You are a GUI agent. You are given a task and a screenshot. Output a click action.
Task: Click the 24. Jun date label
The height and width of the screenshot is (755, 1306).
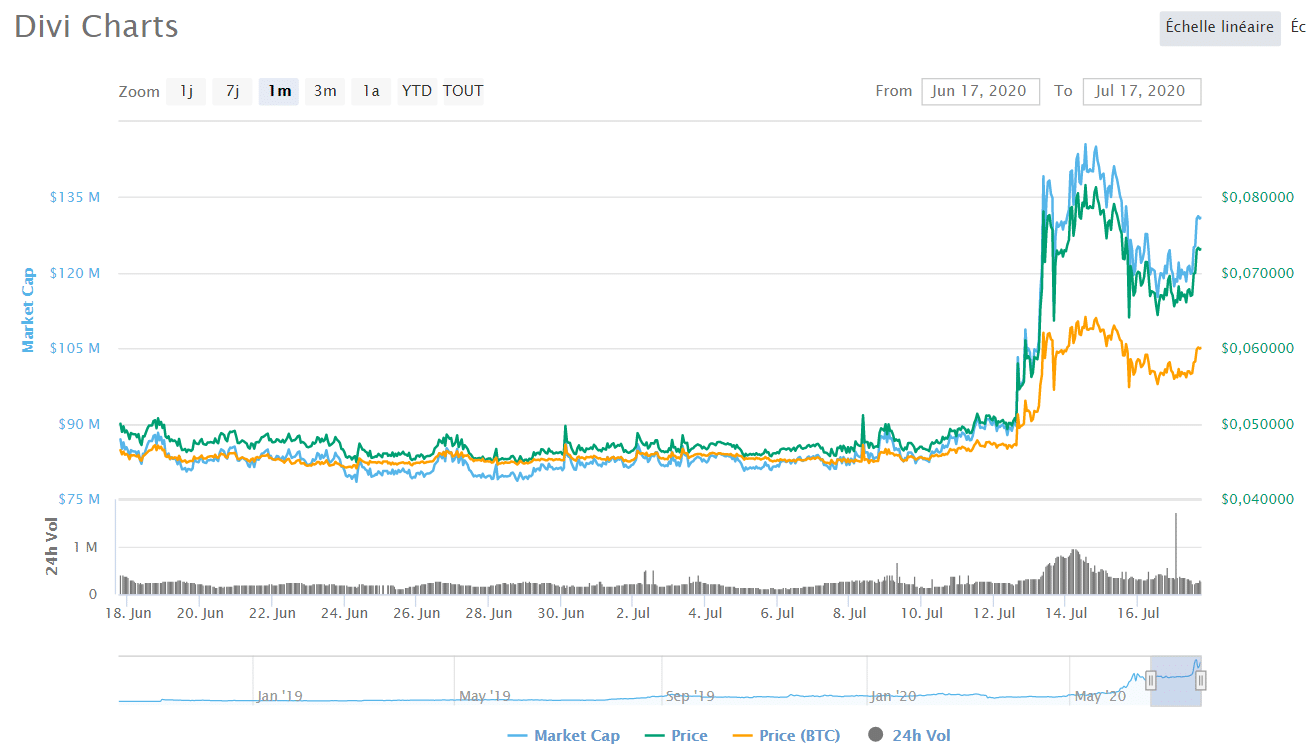tap(343, 613)
